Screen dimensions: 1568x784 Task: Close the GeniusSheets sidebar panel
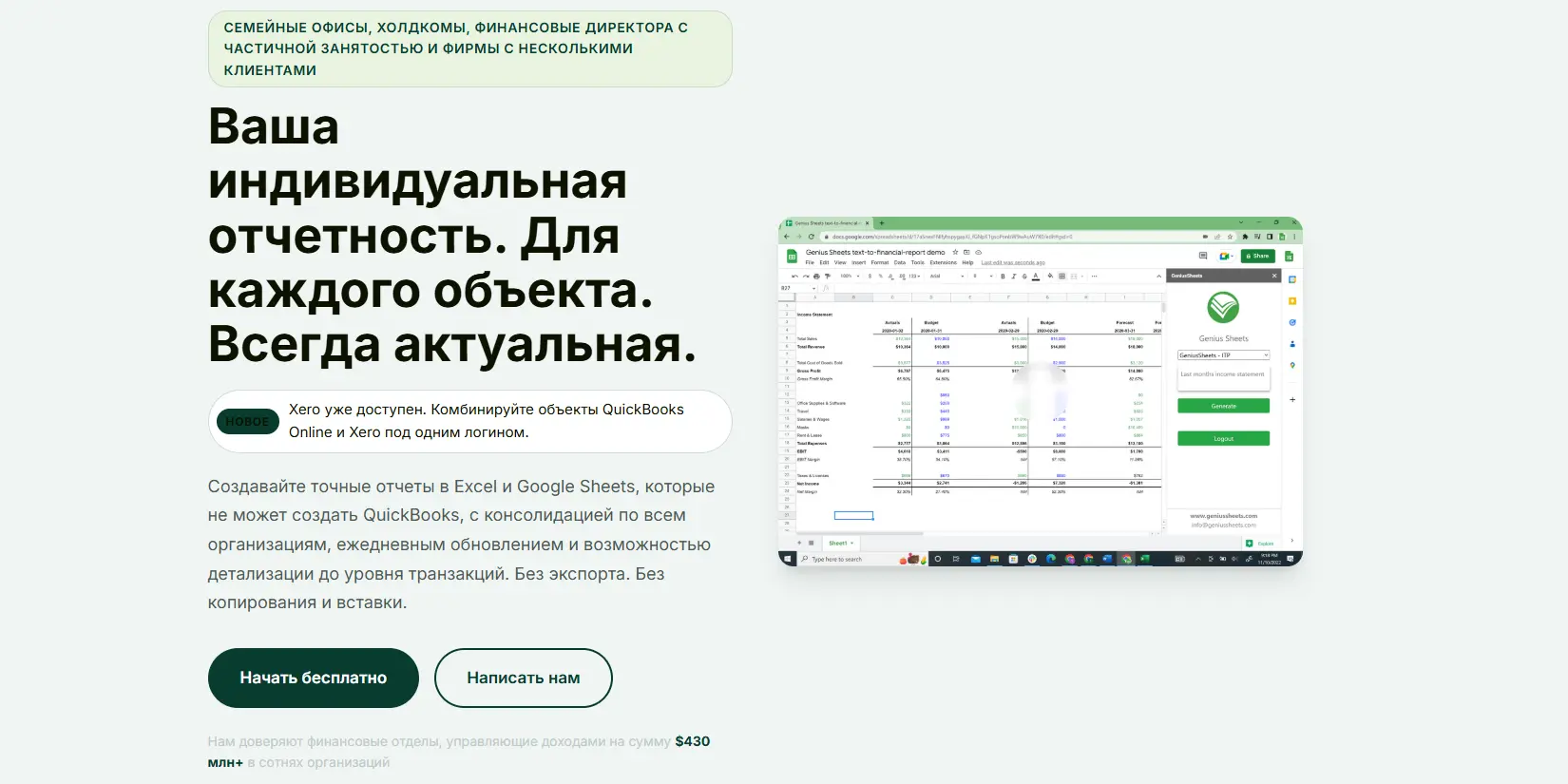click(1274, 276)
